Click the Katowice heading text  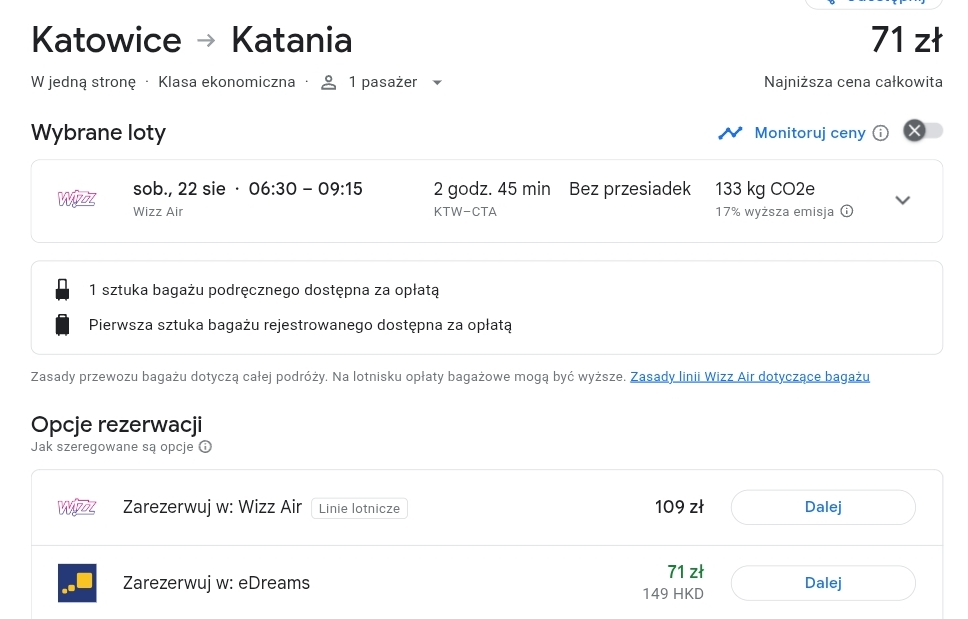click(x=106, y=40)
